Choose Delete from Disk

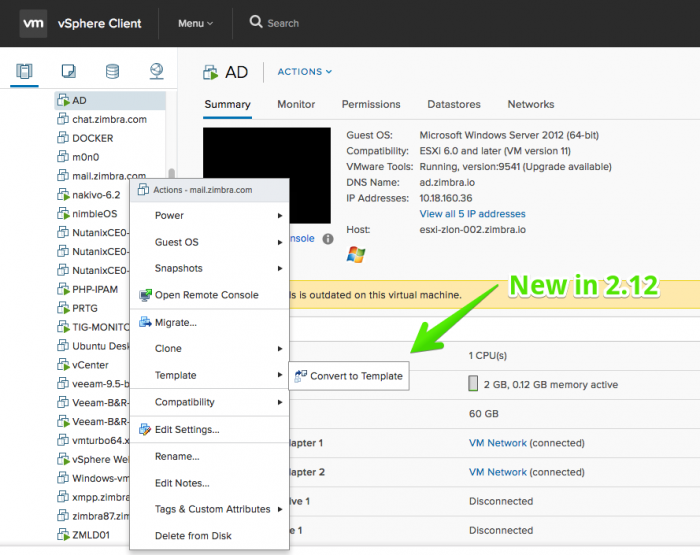[x=209, y=536]
